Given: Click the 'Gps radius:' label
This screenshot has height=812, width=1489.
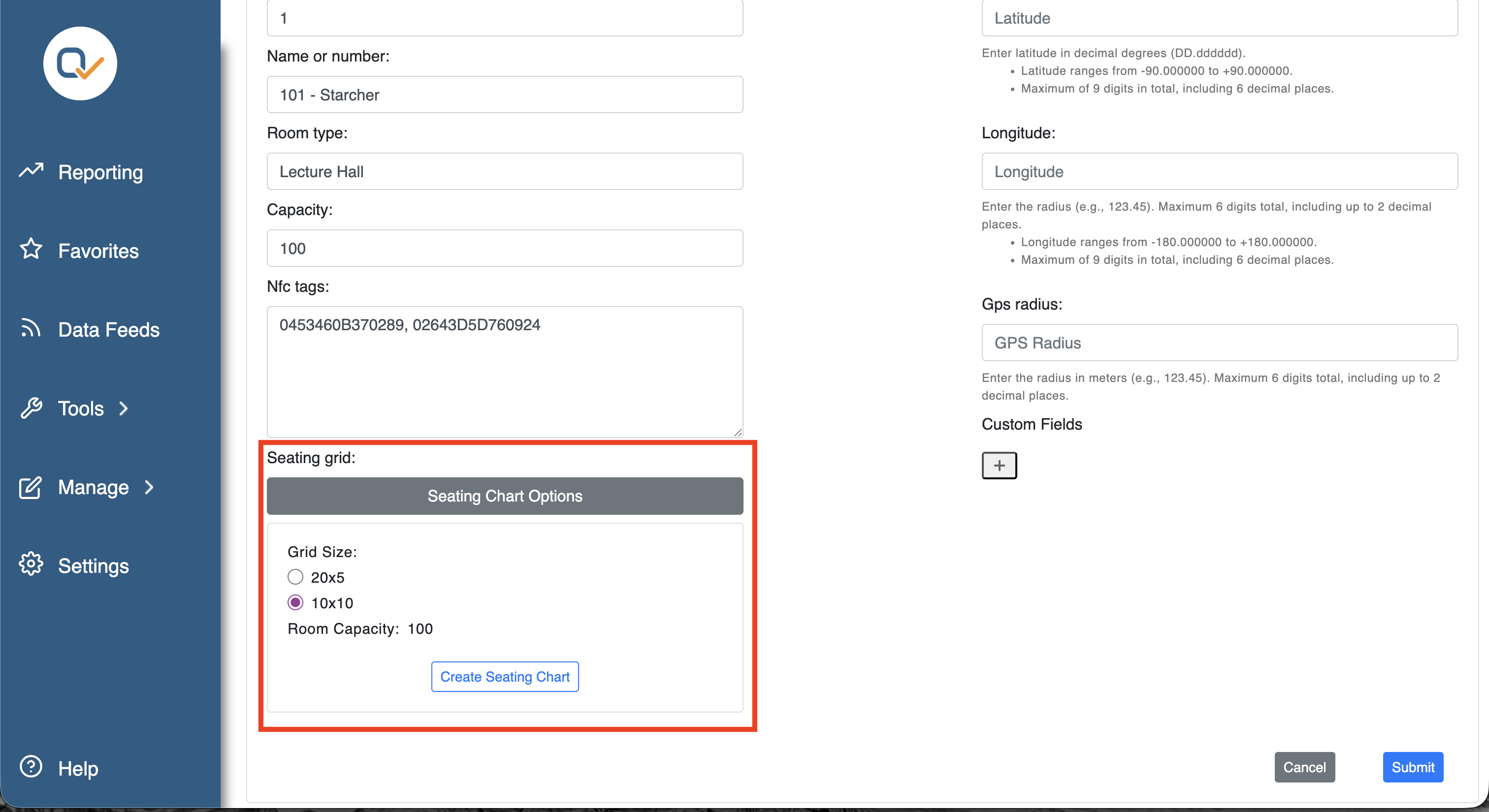Looking at the screenshot, I should tap(1022, 304).
